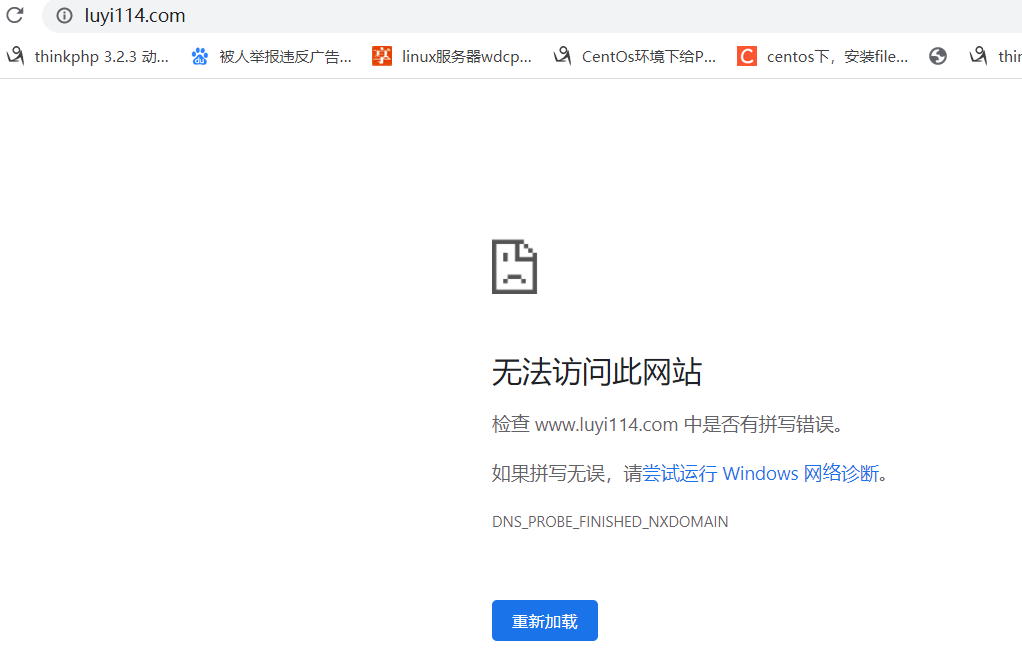1022x662 pixels.
Task: Click the 尝试运行 Windows 网络诊断 link
Action: 760,473
